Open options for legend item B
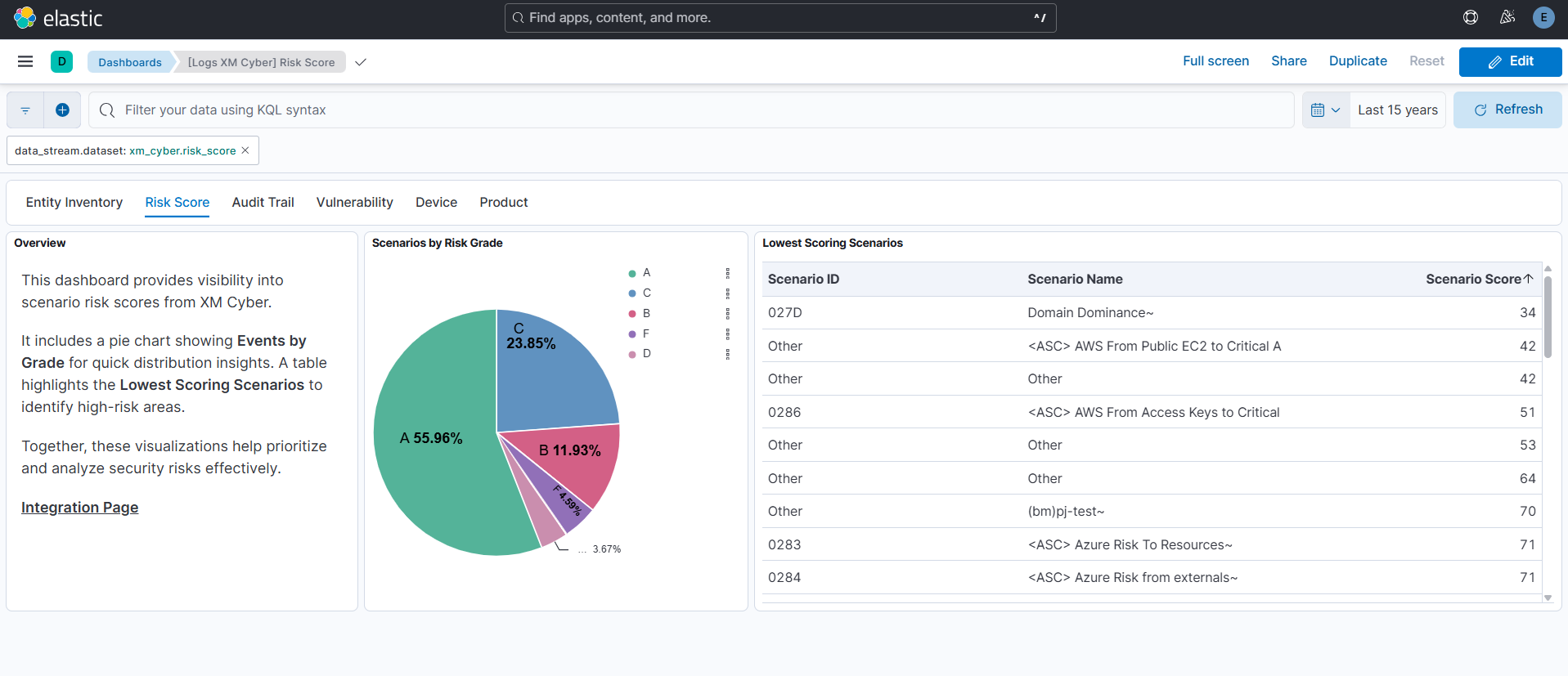Screen dimensions: 1568x676 click(728, 313)
